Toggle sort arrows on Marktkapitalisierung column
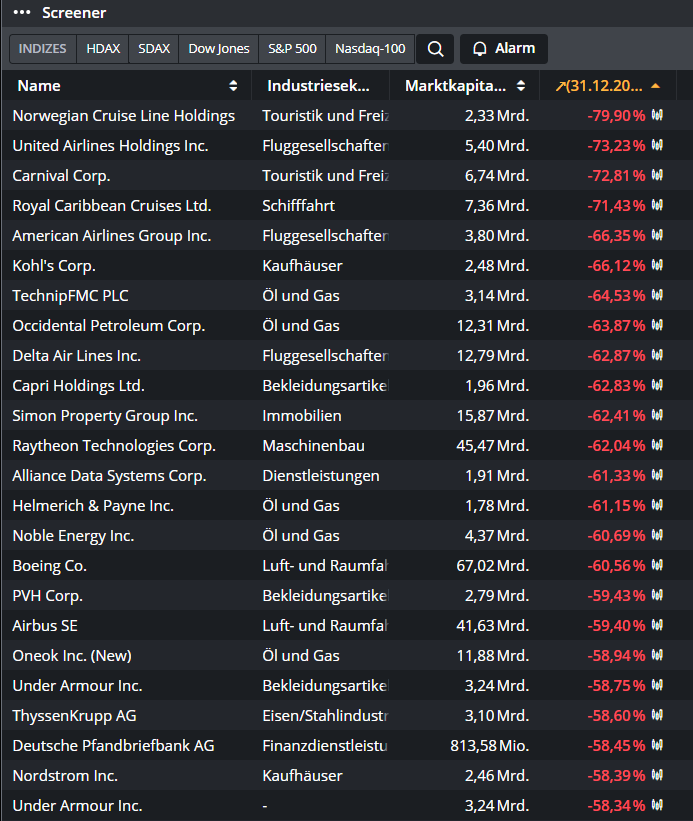 coord(520,86)
